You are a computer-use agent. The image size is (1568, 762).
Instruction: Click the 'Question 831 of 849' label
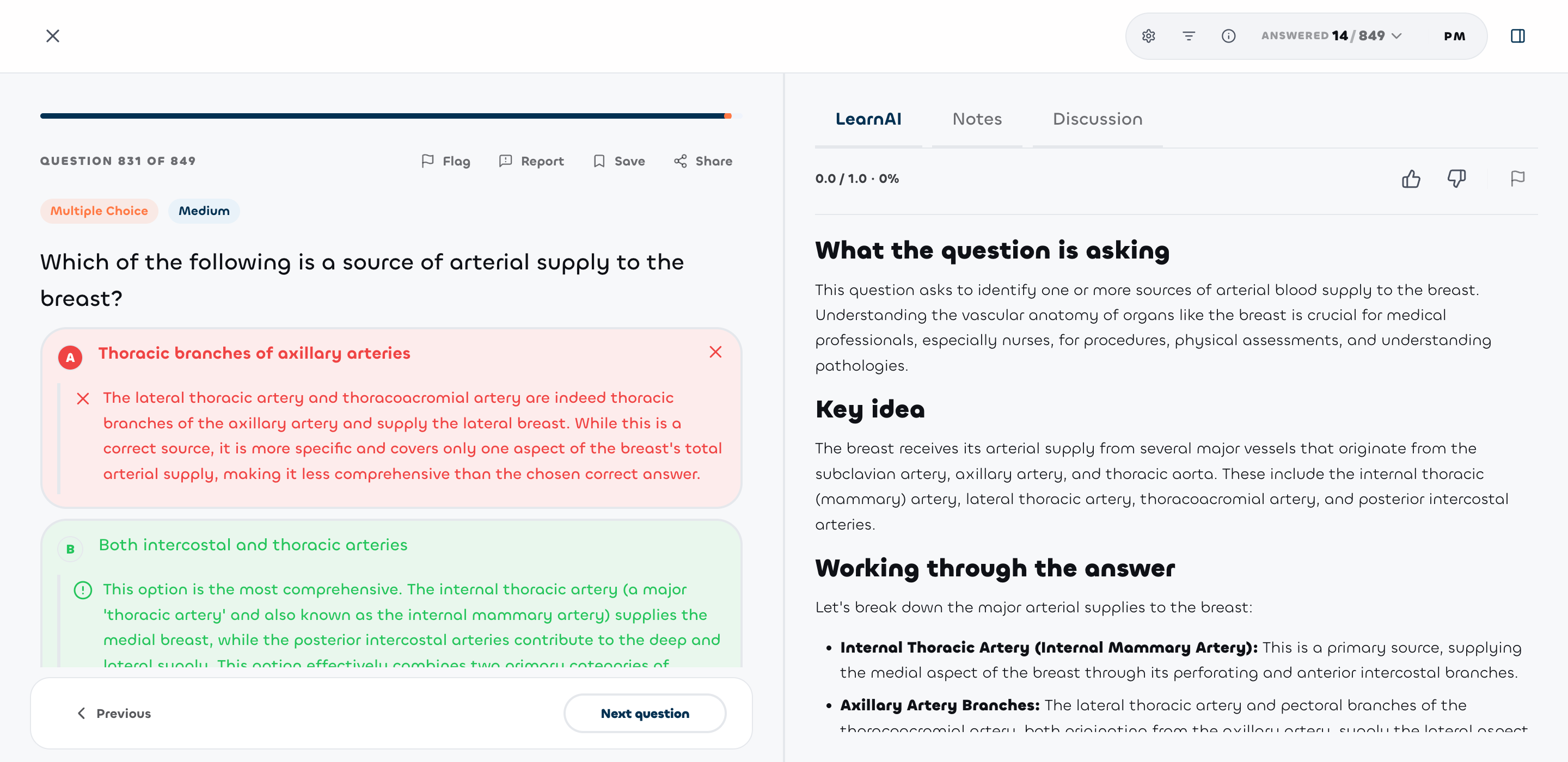(118, 161)
